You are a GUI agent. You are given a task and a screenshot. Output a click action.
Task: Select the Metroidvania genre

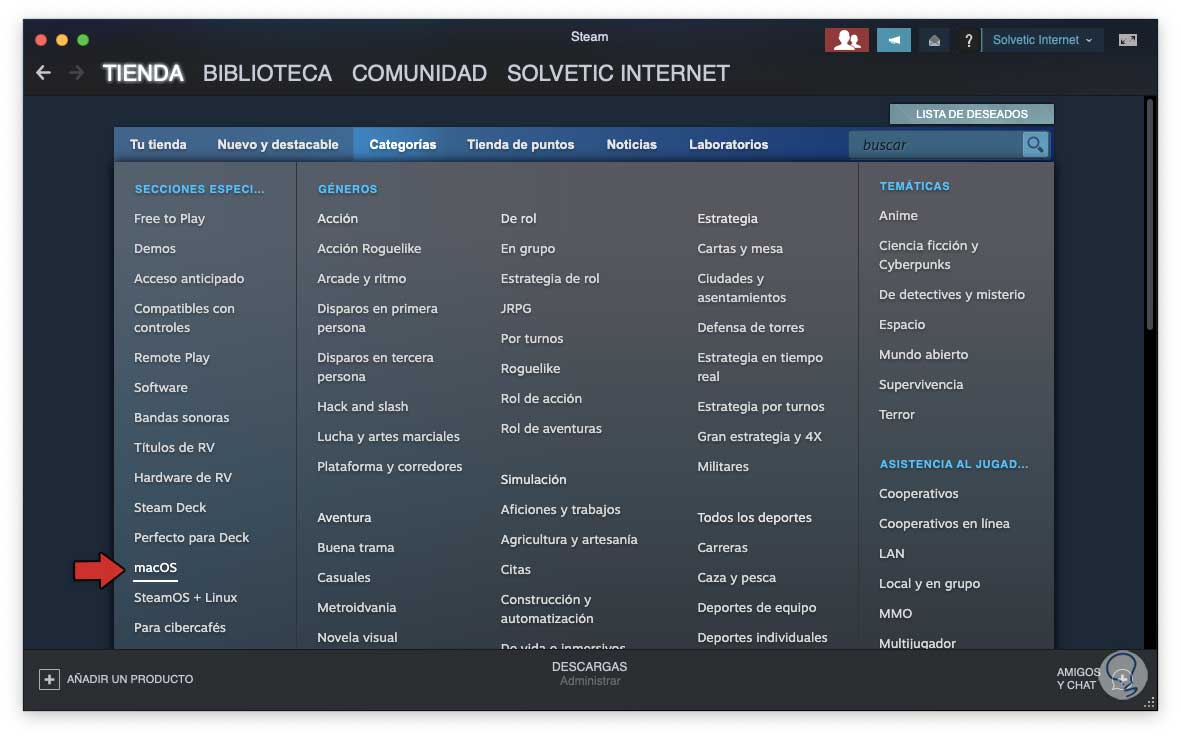(356, 608)
